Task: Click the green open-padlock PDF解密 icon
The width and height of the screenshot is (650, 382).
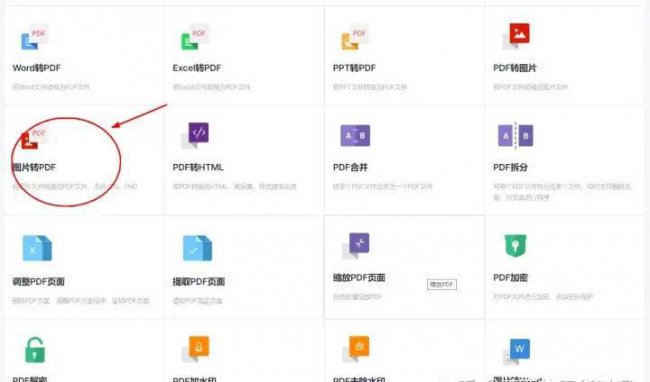Action: click(35, 350)
